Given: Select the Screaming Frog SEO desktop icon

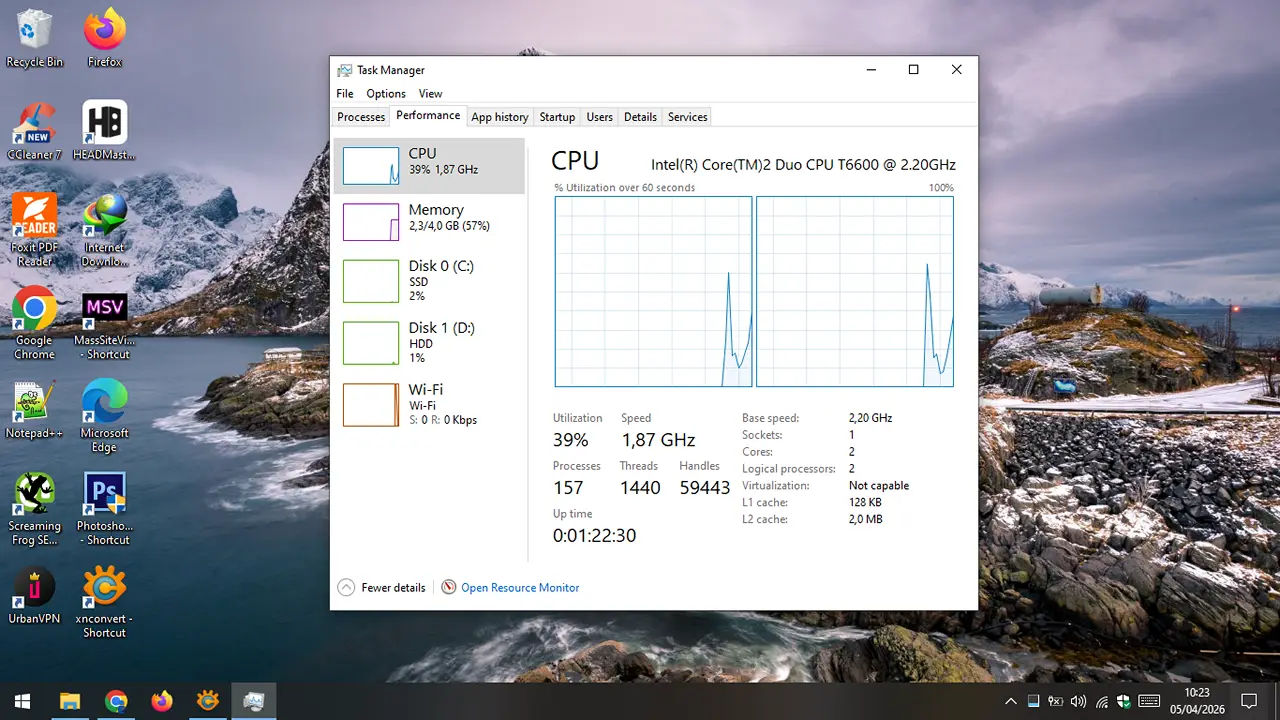Looking at the screenshot, I should (x=34, y=509).
